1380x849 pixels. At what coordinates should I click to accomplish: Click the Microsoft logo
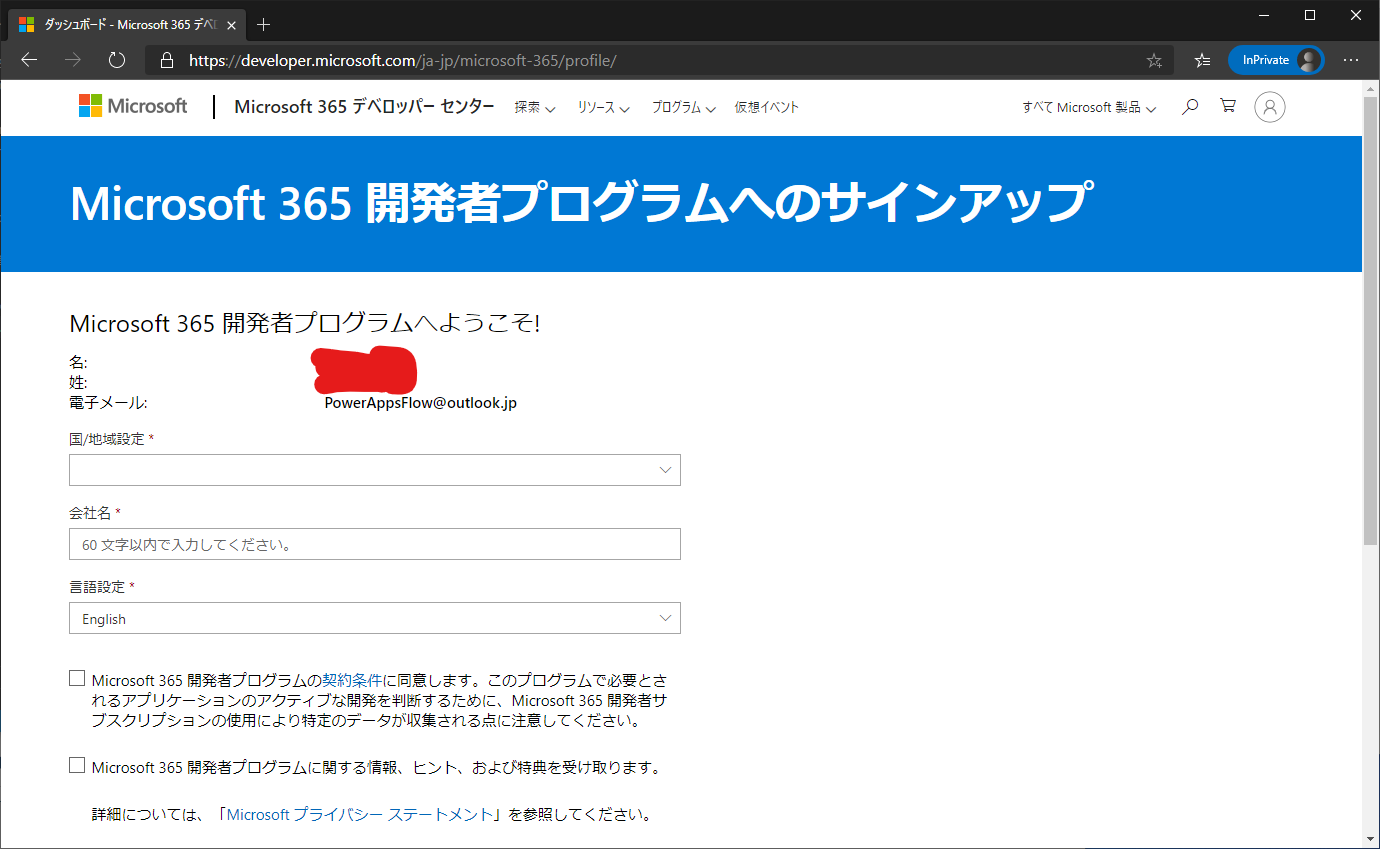pyautogui.click(x=133, y=106)
